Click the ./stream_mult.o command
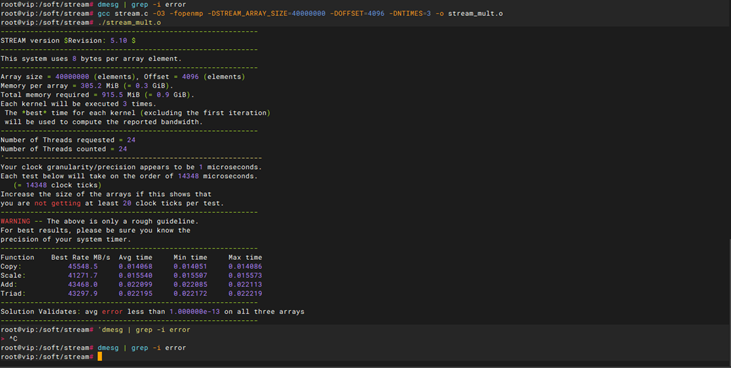The image size is (731, 368). (130, 22)
